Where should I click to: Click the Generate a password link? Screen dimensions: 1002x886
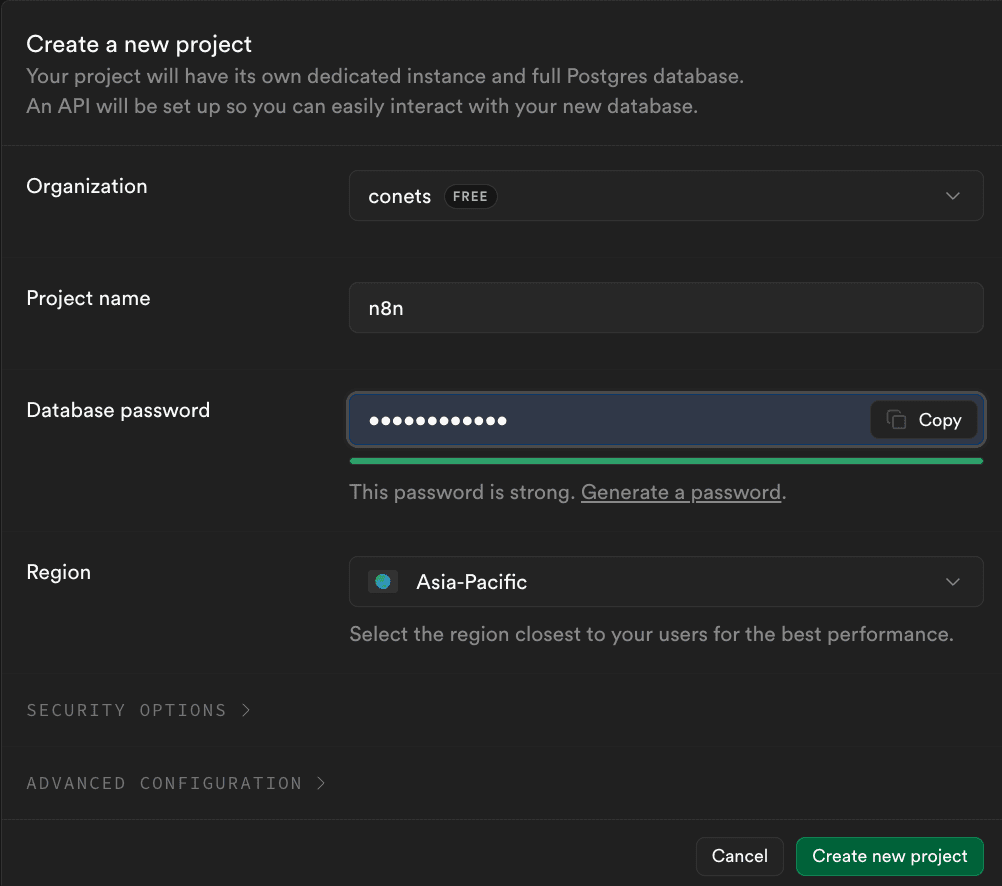click(680, 492)
